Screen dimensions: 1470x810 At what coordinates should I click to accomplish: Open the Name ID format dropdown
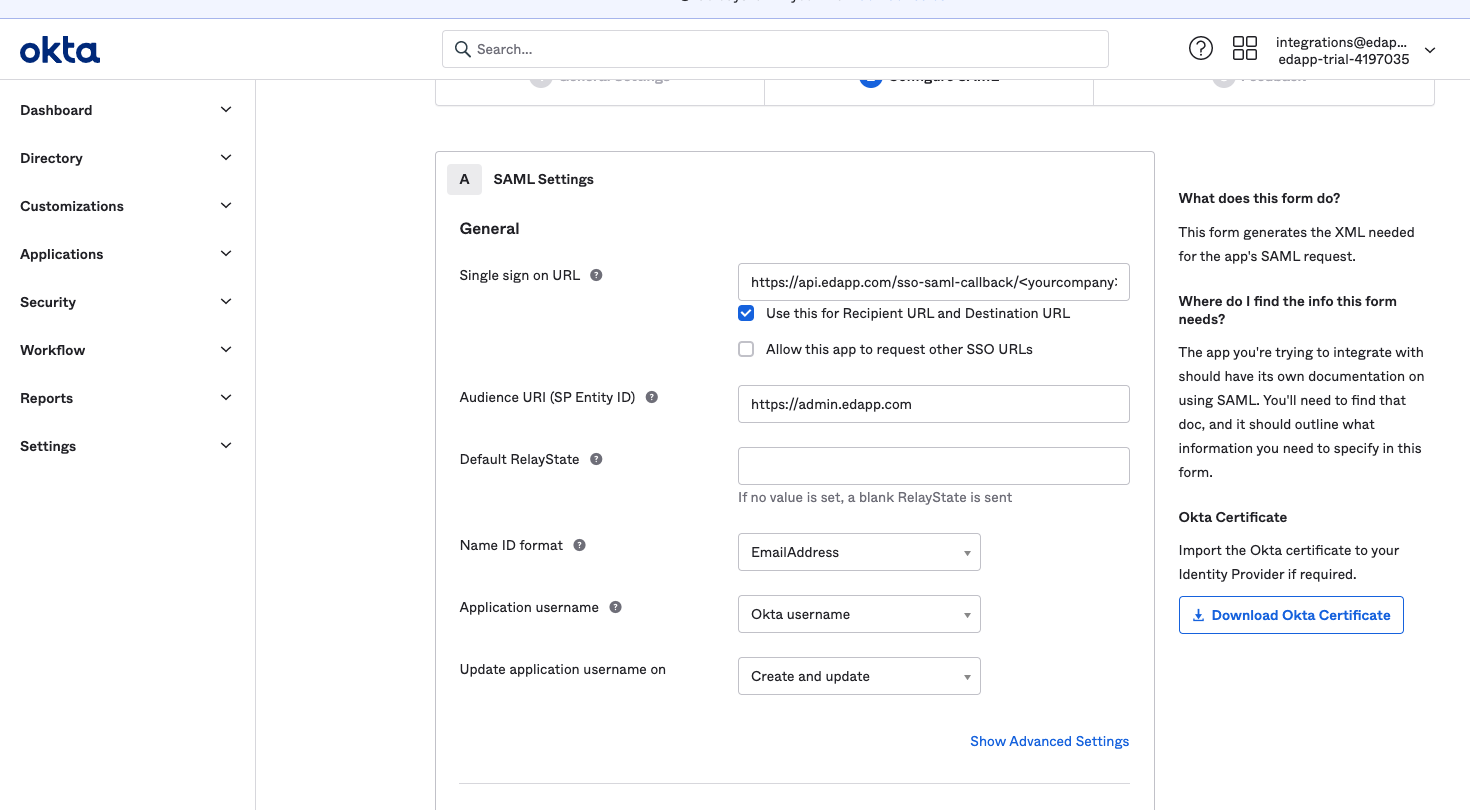(x=859, y=552)
